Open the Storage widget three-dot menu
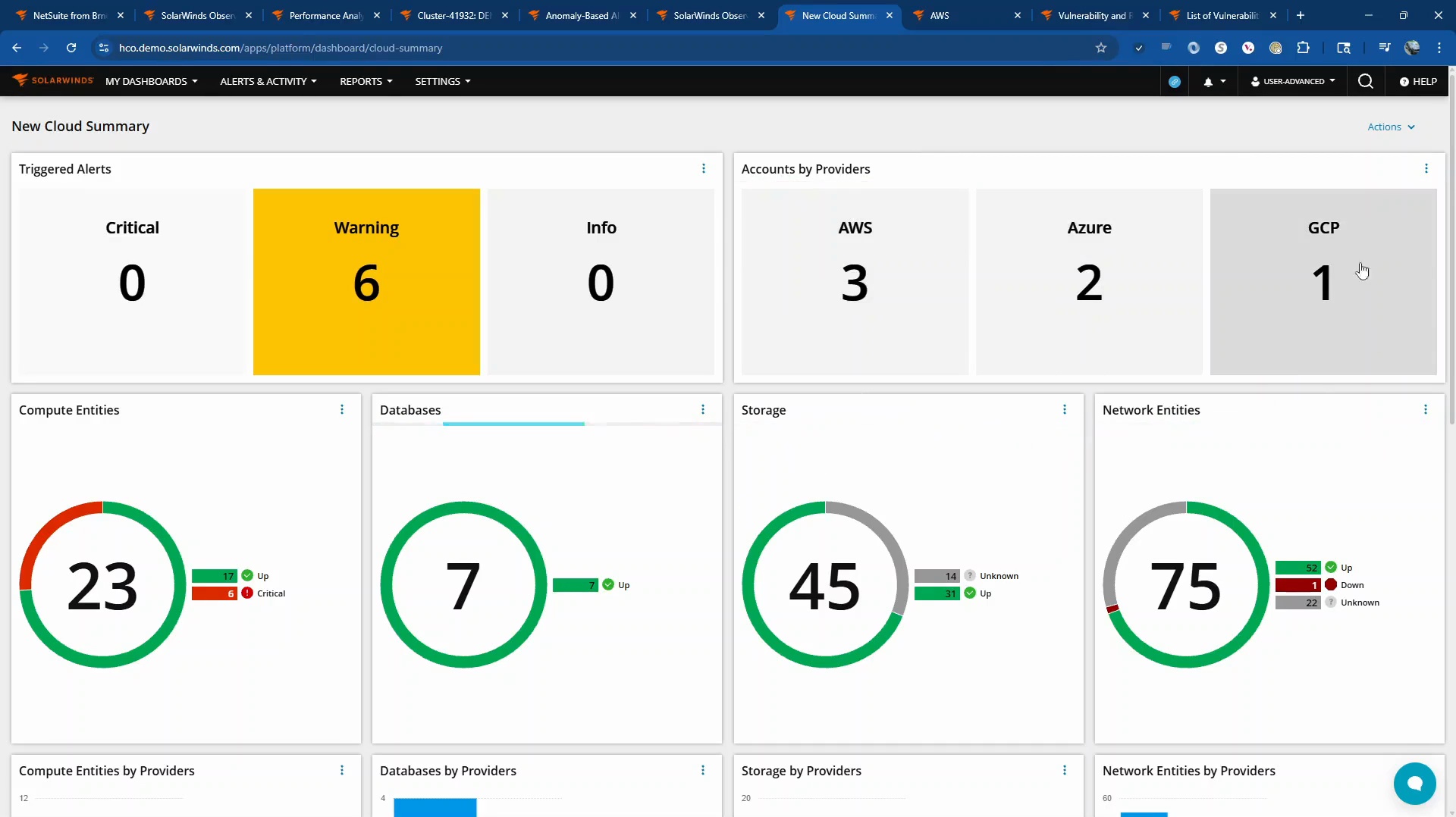The width and height of the screenshot is (1456, 817). [x=1064, y=410]
